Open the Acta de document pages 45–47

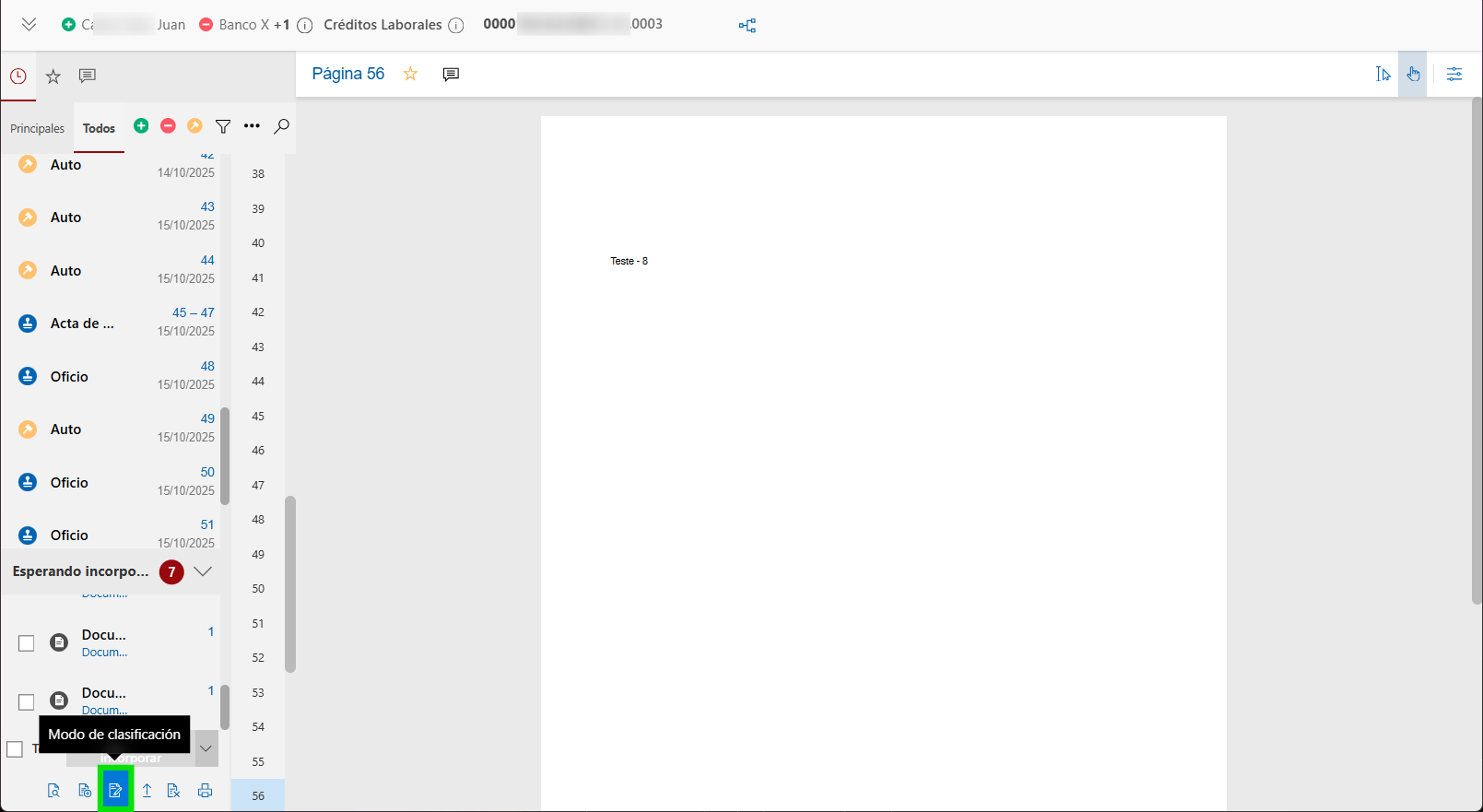pos(82,324)
